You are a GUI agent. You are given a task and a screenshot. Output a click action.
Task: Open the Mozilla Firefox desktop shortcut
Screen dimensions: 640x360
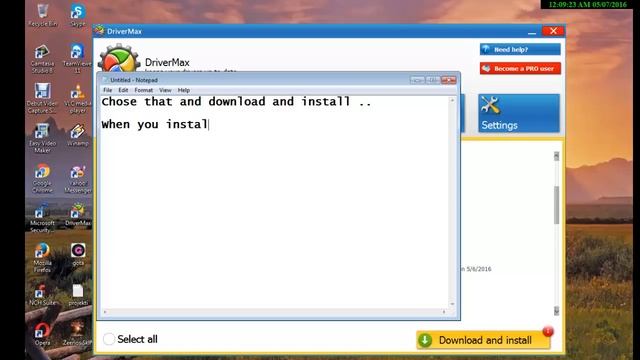pyautogui.click(x=42, y=258)
